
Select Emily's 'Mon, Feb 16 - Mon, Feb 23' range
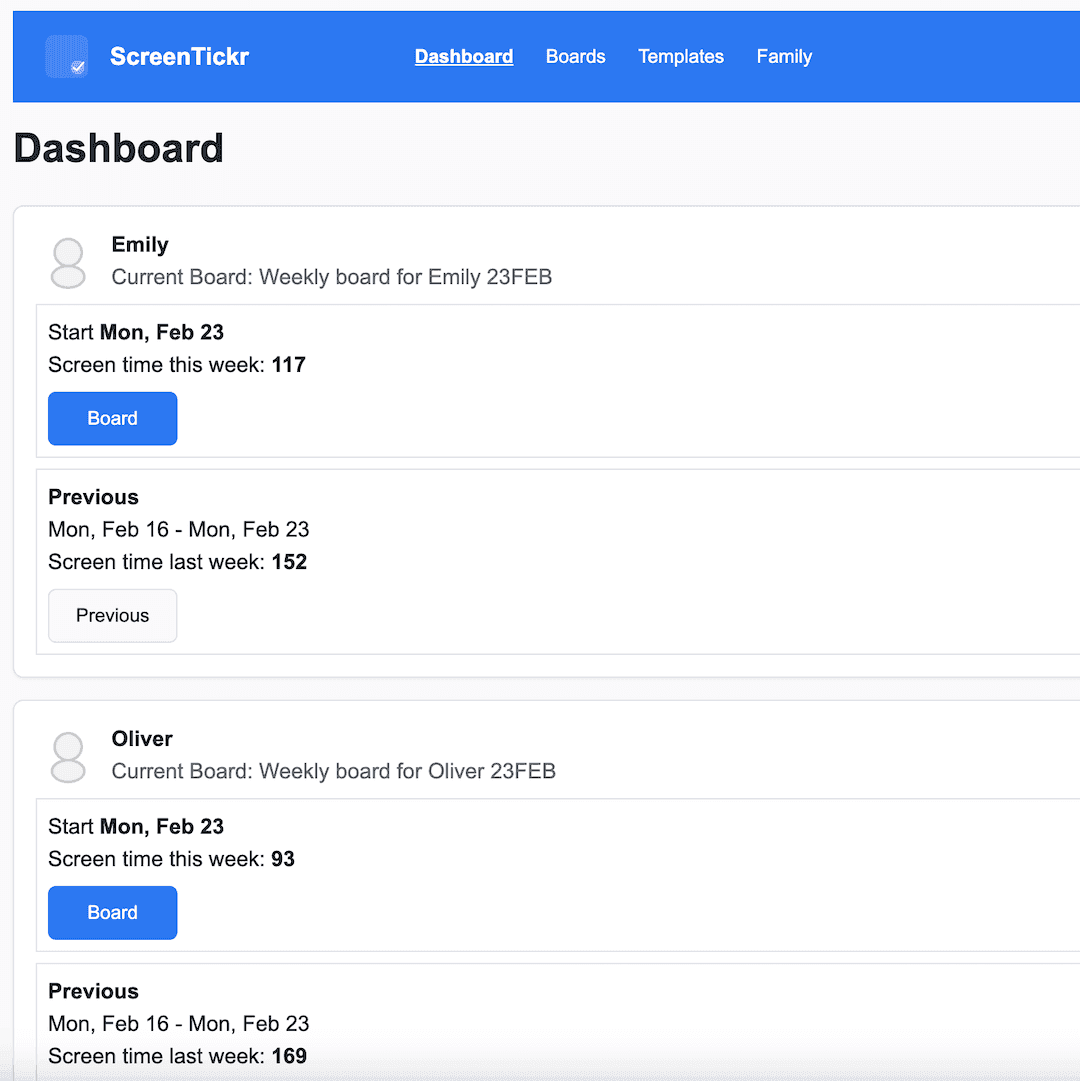tap(179, 529)
